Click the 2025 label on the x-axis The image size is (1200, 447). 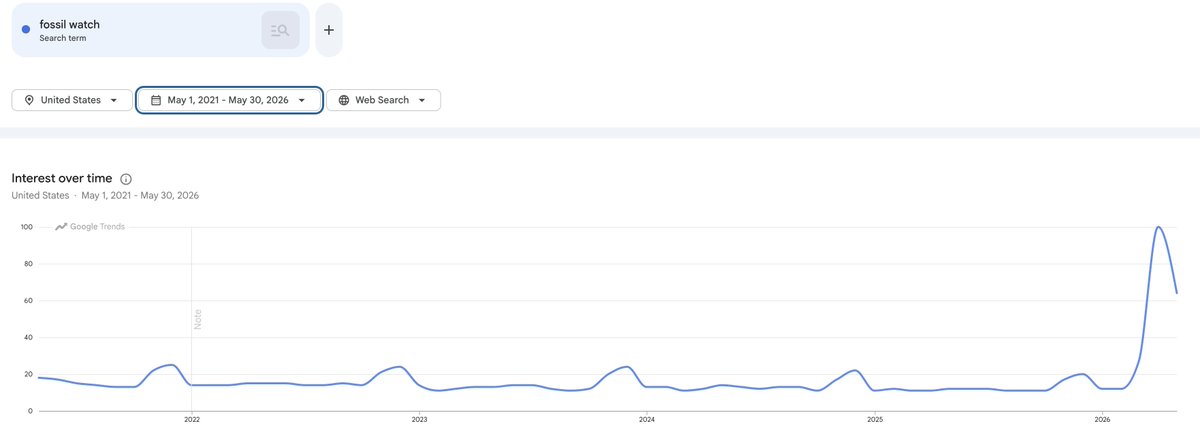click(x=875, y=420)
